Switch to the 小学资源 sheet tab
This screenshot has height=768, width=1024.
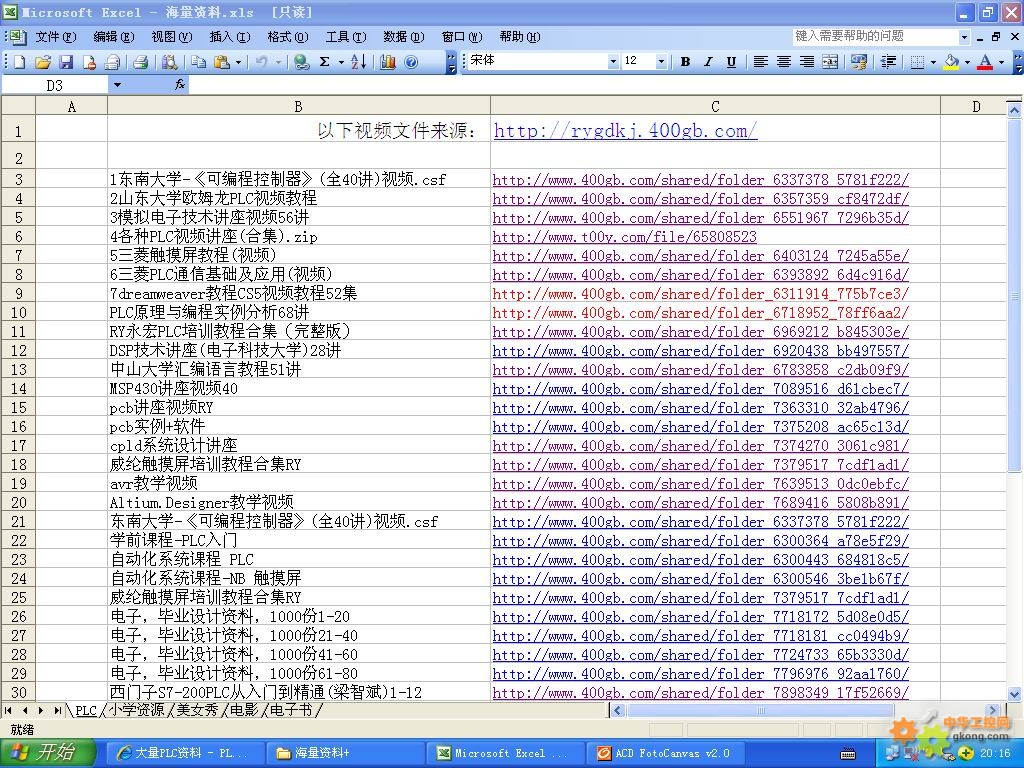136,710
